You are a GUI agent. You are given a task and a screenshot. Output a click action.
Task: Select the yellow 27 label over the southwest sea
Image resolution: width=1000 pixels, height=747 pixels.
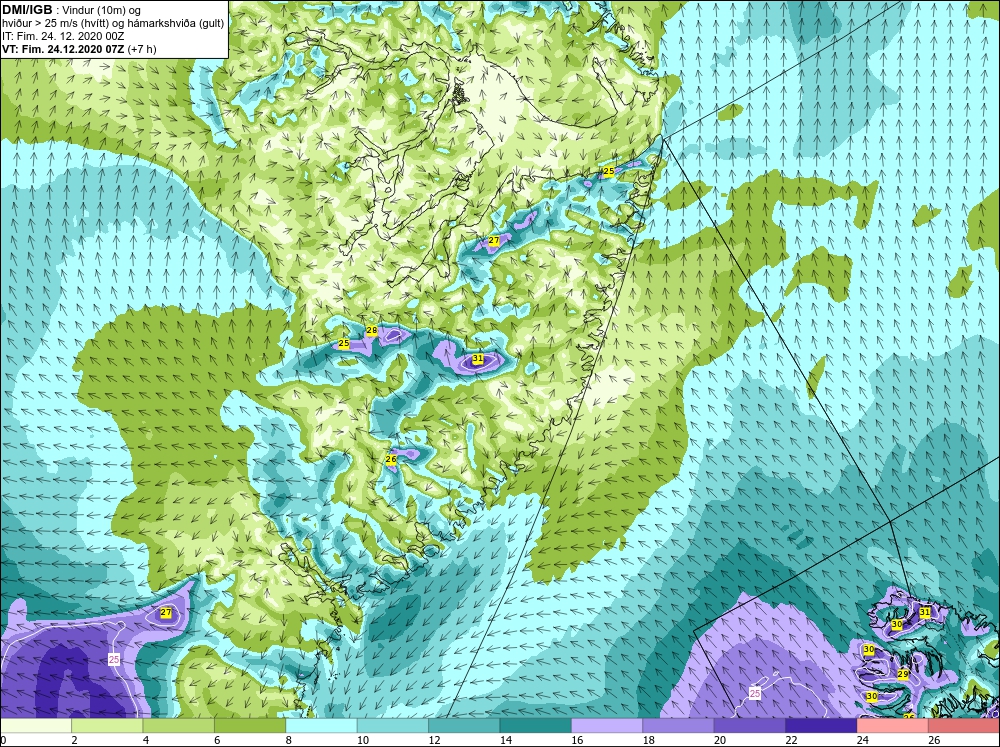click(166, 612)
